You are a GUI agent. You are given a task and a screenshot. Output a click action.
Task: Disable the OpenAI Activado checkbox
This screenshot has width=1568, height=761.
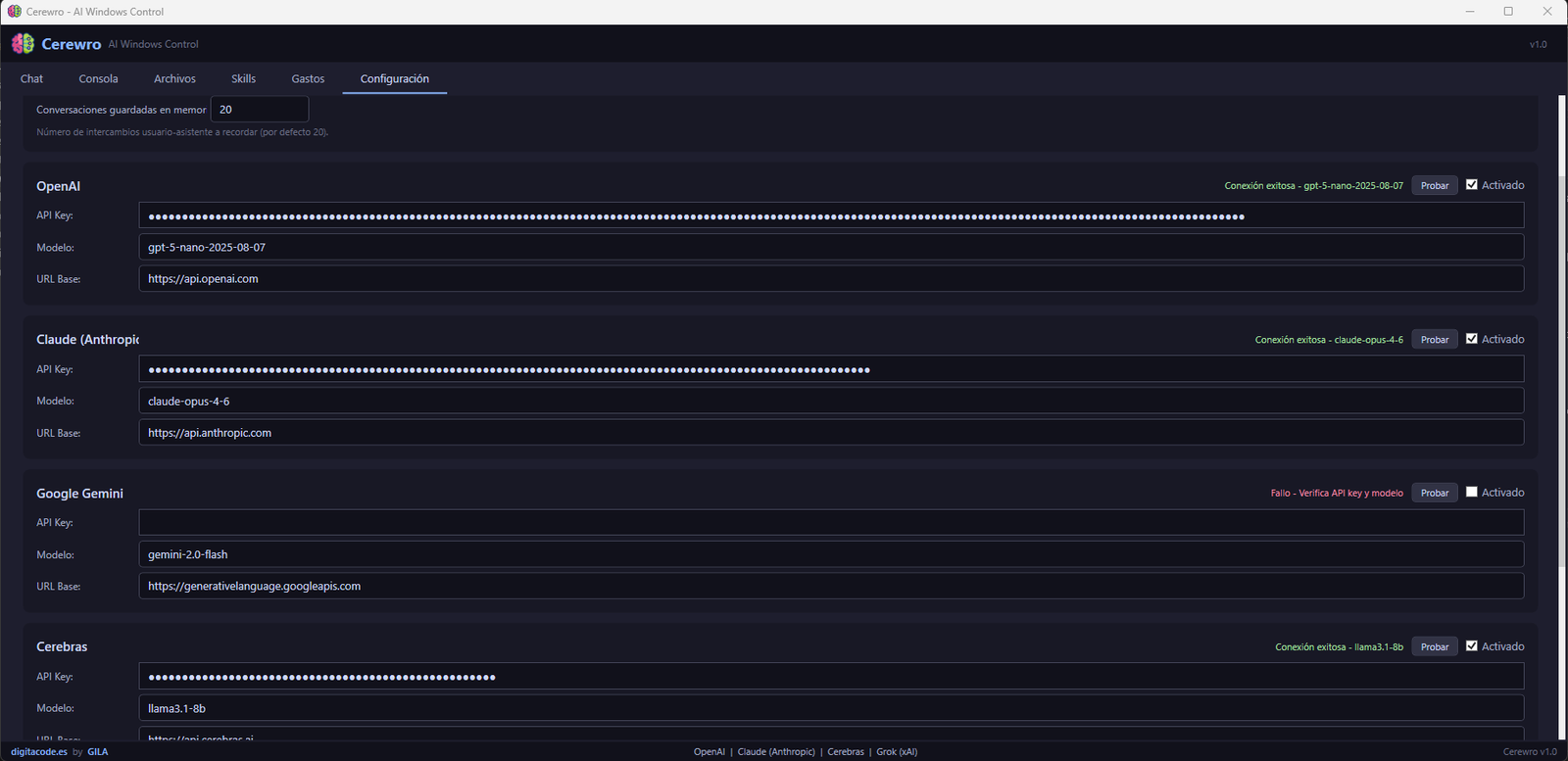(x=1471, y=185)
